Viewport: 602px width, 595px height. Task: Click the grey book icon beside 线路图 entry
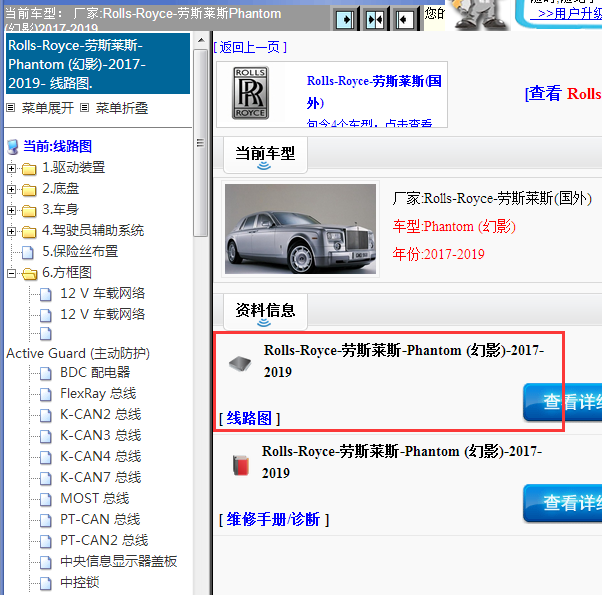click(x=240, y=363)
